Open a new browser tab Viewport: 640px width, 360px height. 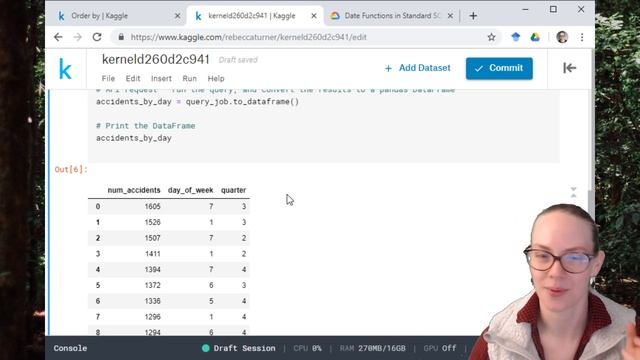[473, 16]
